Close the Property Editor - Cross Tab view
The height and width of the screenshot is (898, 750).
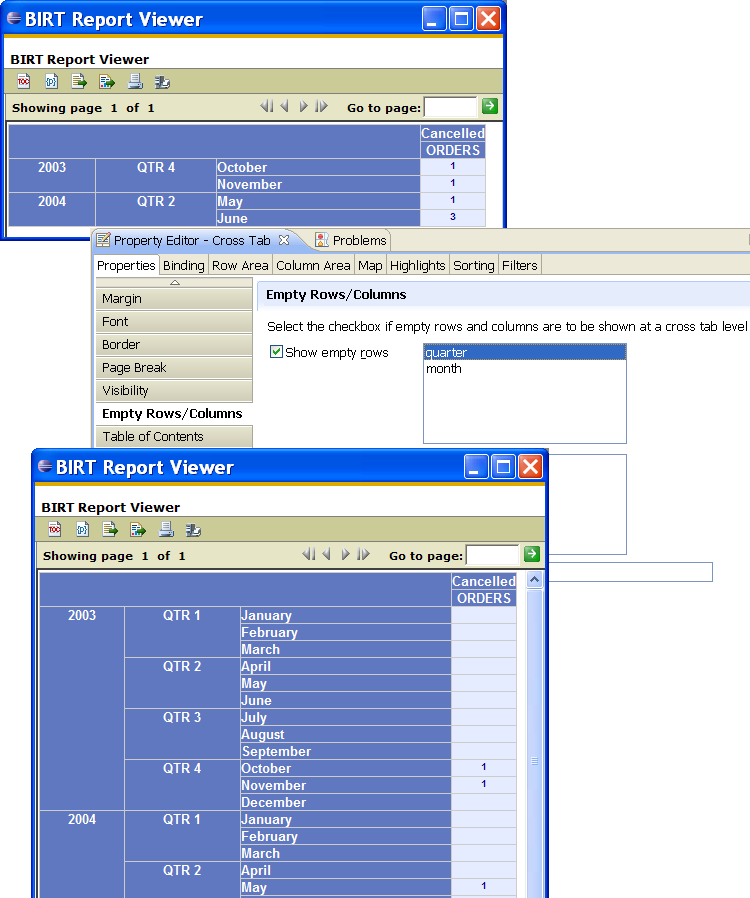pyautogui.click(x=284, y=240)
